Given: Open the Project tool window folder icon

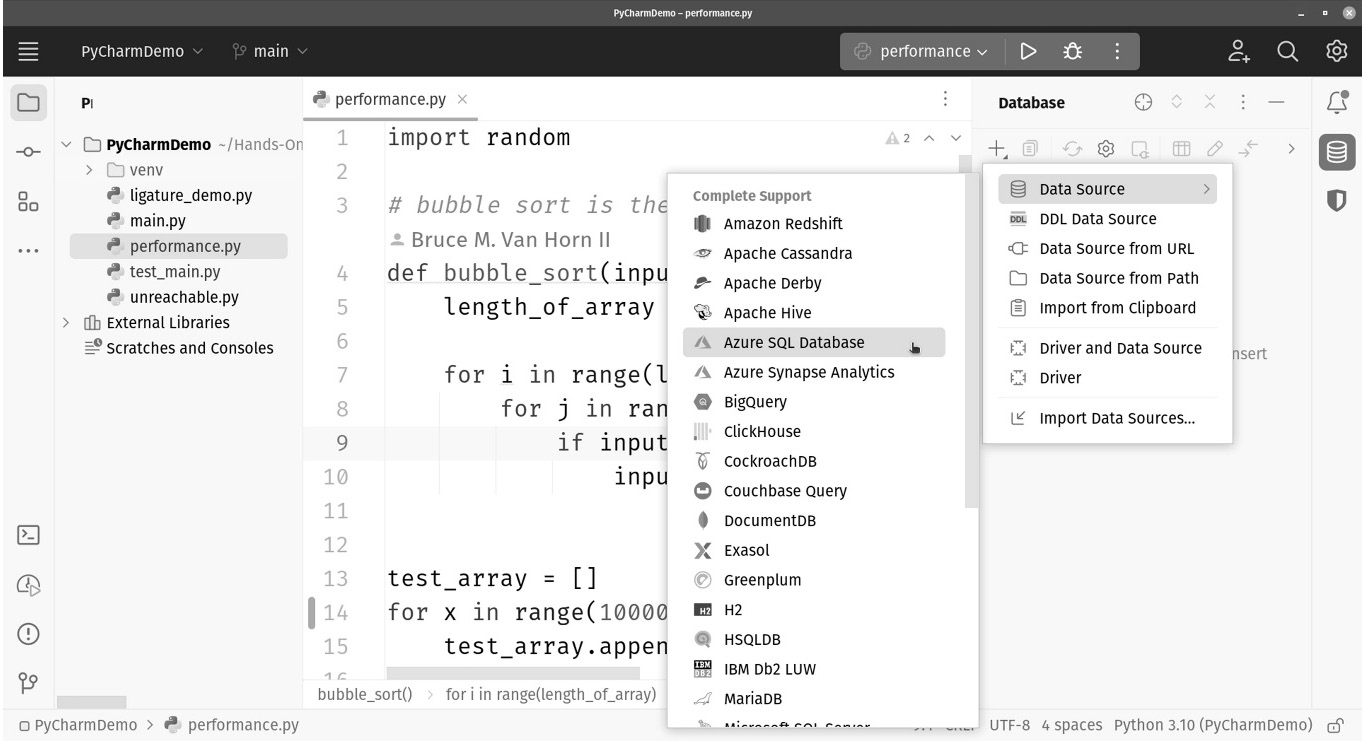Looking at the screenshot, I should [28, 102].
